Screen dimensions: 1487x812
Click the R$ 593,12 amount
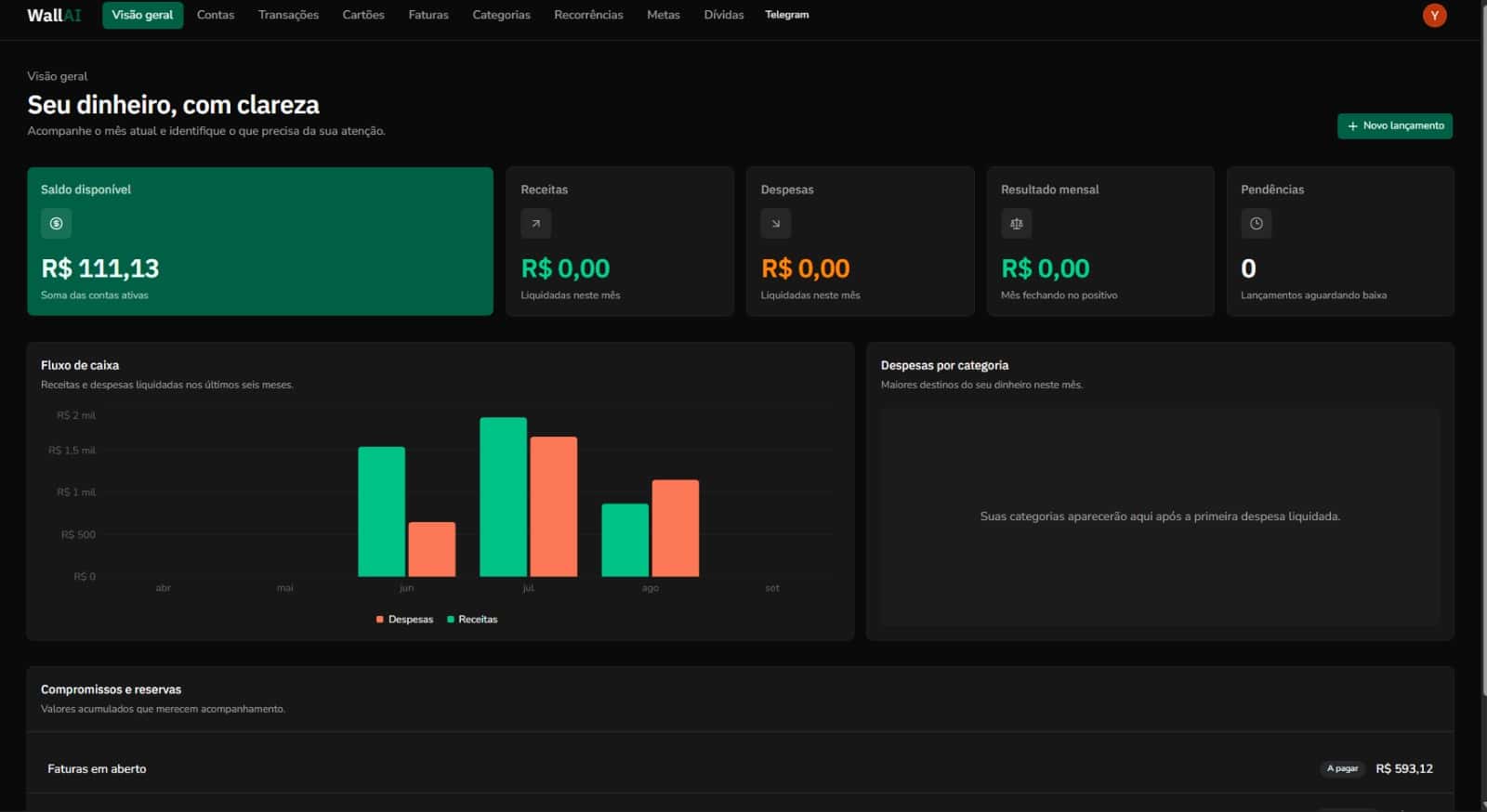pyautogui.click(x=1404, y=768)
